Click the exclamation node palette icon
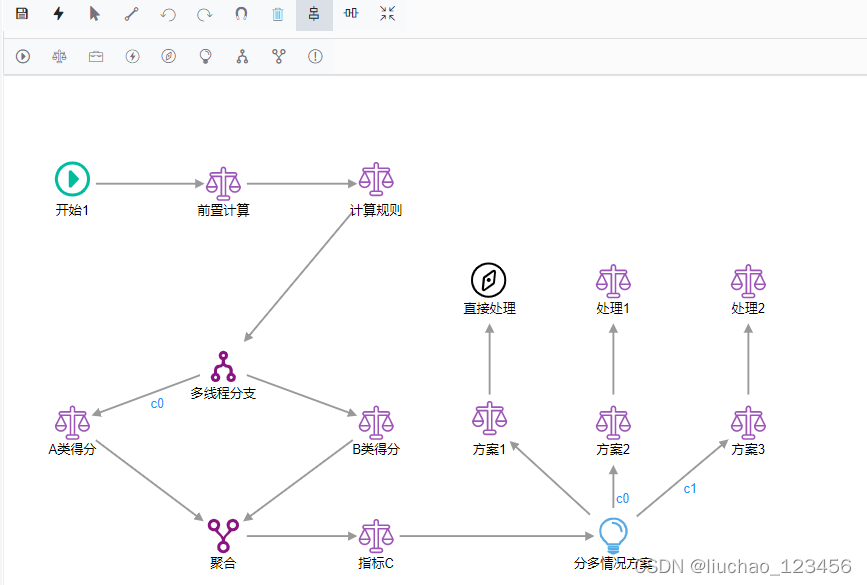The height and width of the screenshot is (585, 867). pos(314,56)
